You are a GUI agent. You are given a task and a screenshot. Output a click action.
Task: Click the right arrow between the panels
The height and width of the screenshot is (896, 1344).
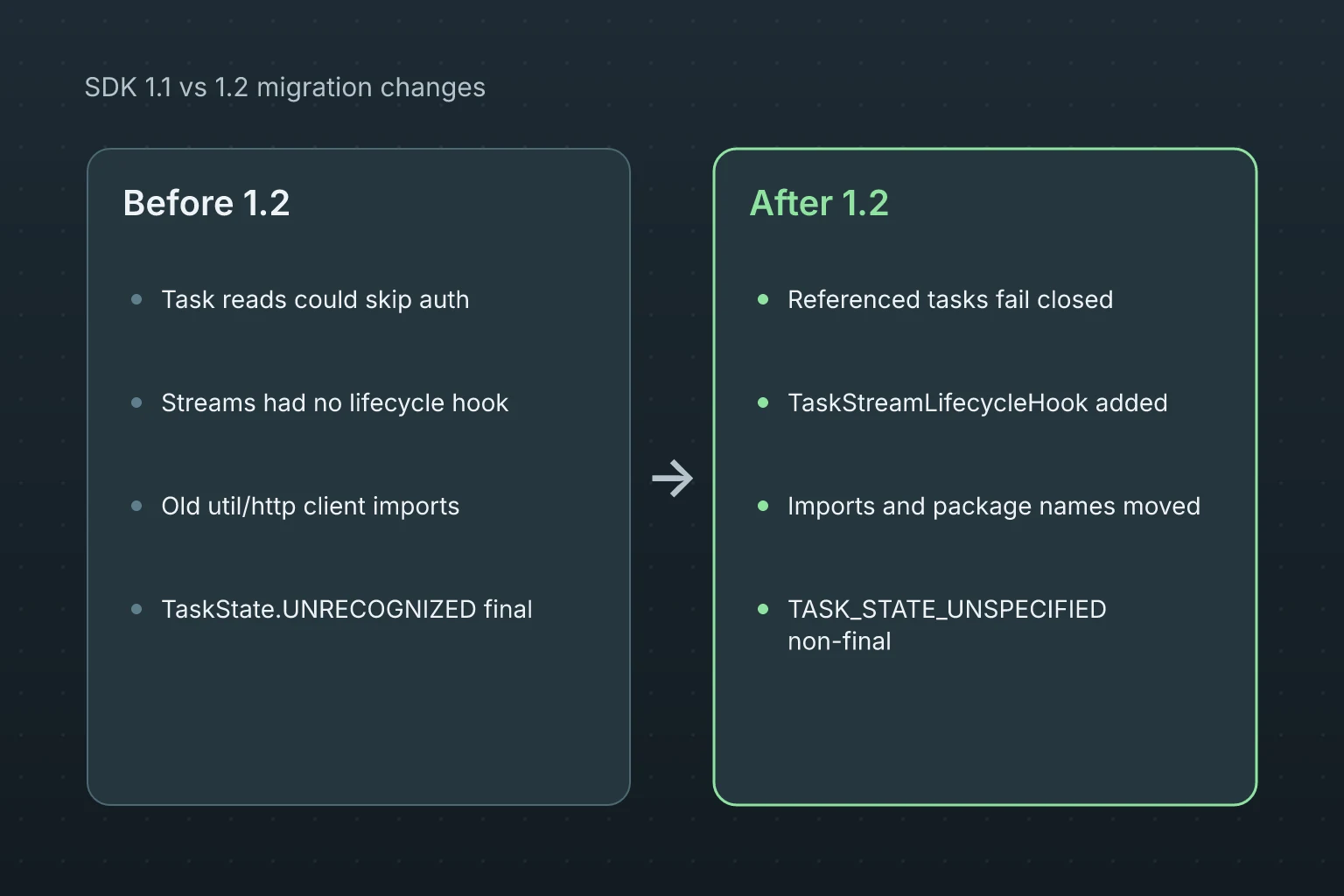[672, 478]
